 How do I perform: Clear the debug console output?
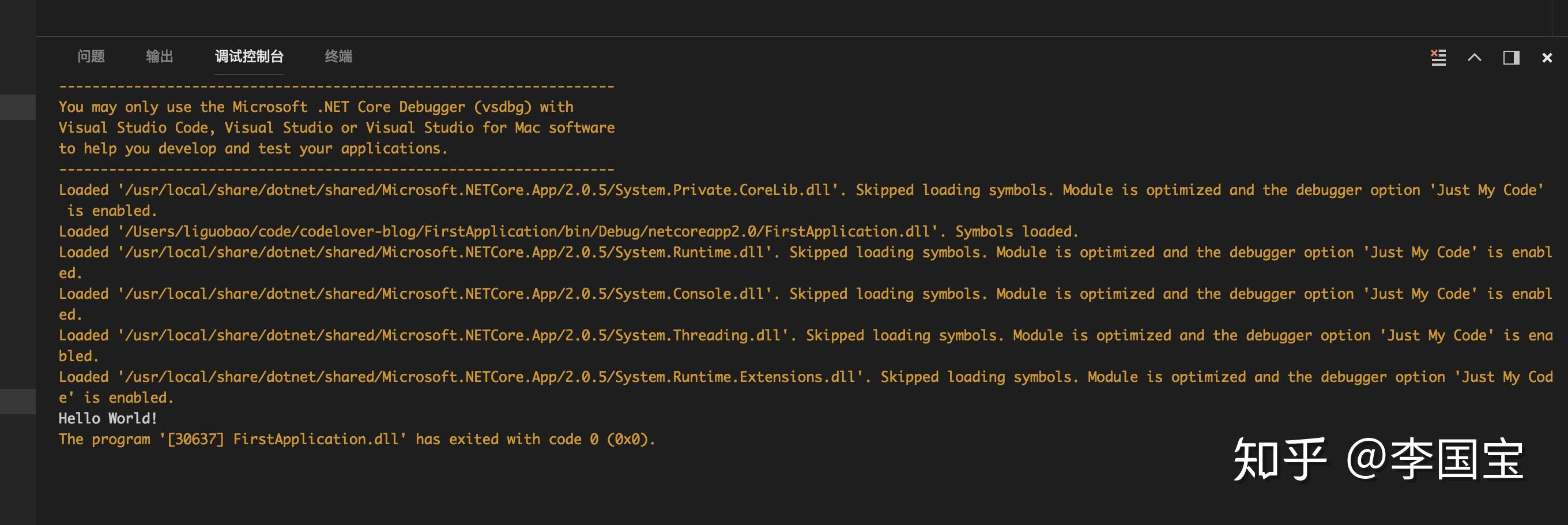coord(1438,57)
